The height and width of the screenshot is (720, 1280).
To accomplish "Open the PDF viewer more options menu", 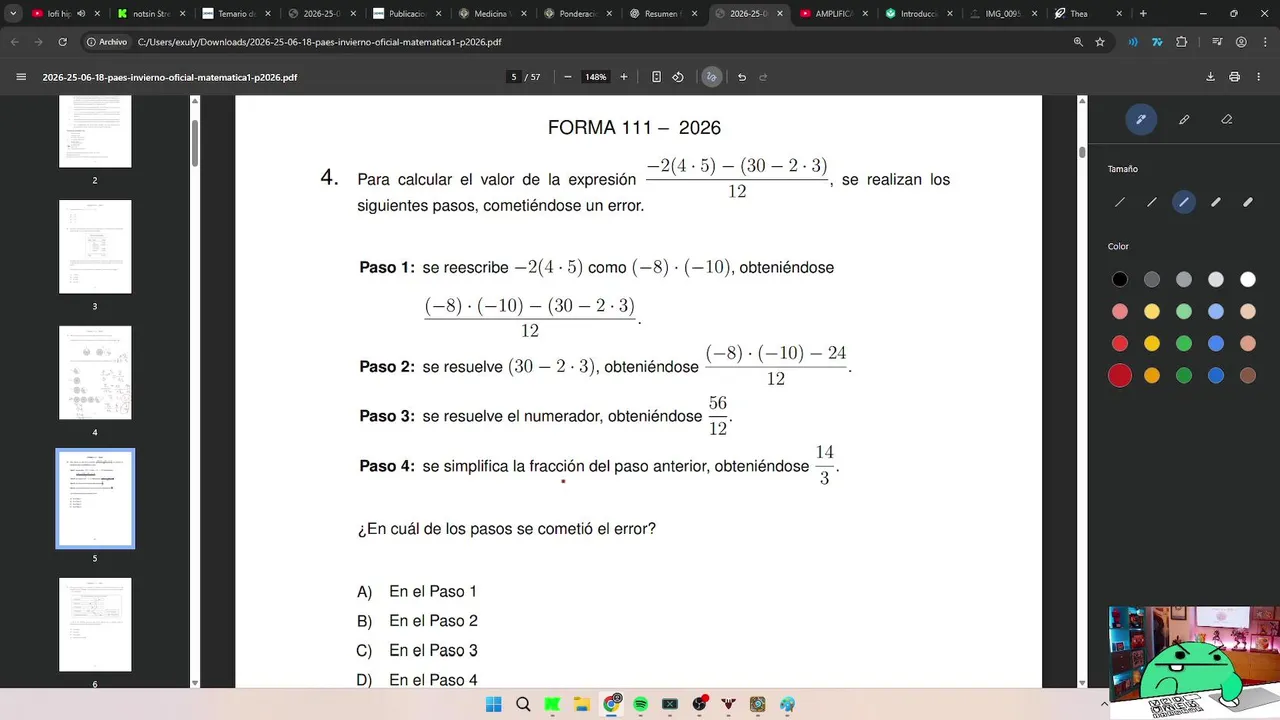I will pyautogui.click(x=1259, y=77).
